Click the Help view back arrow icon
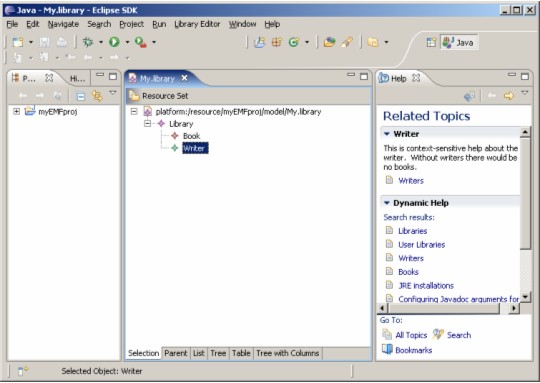Screen dimensions: 540x383 point(492,96)
